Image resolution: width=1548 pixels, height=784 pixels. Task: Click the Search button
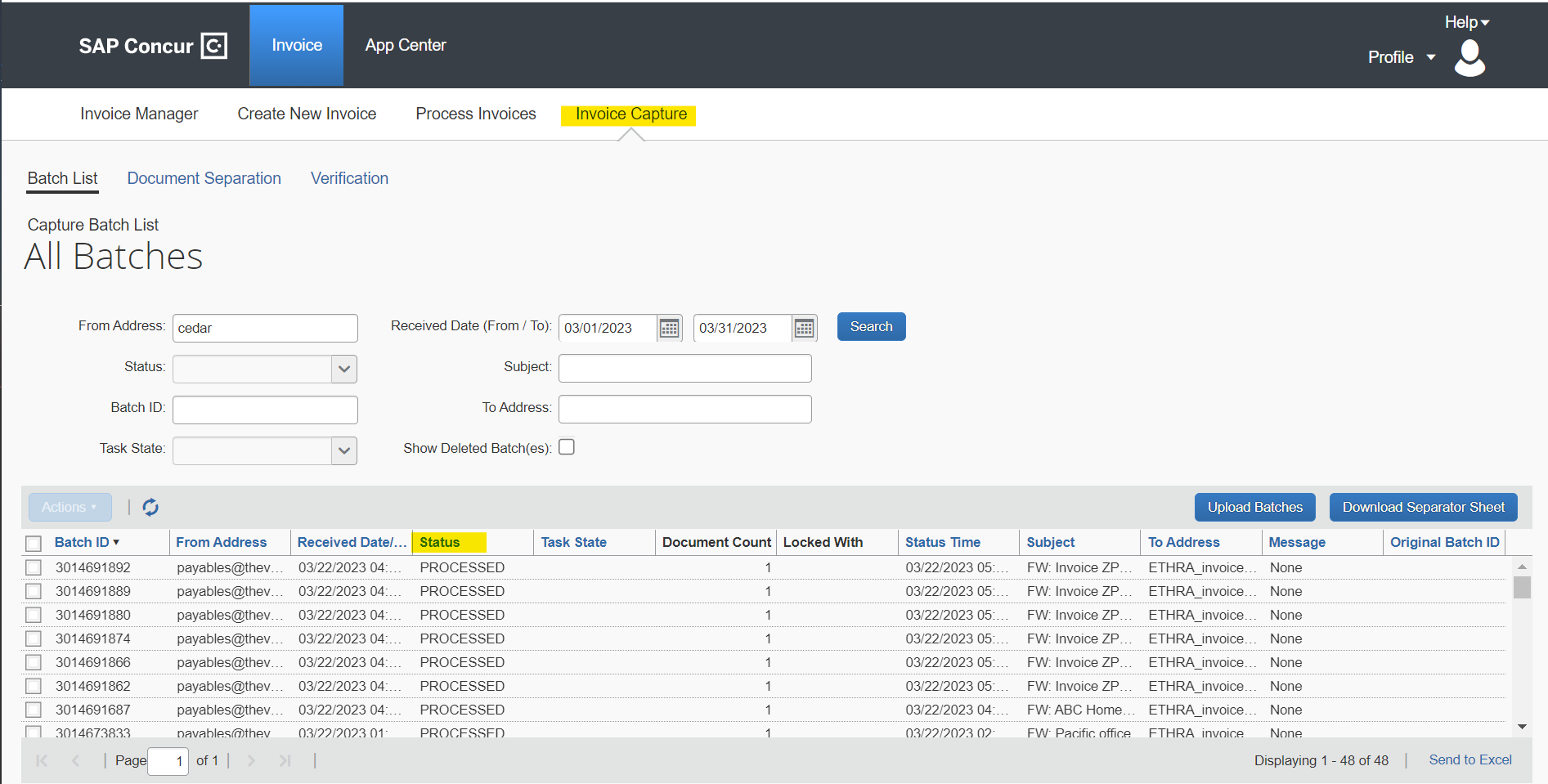coord(871,327)
